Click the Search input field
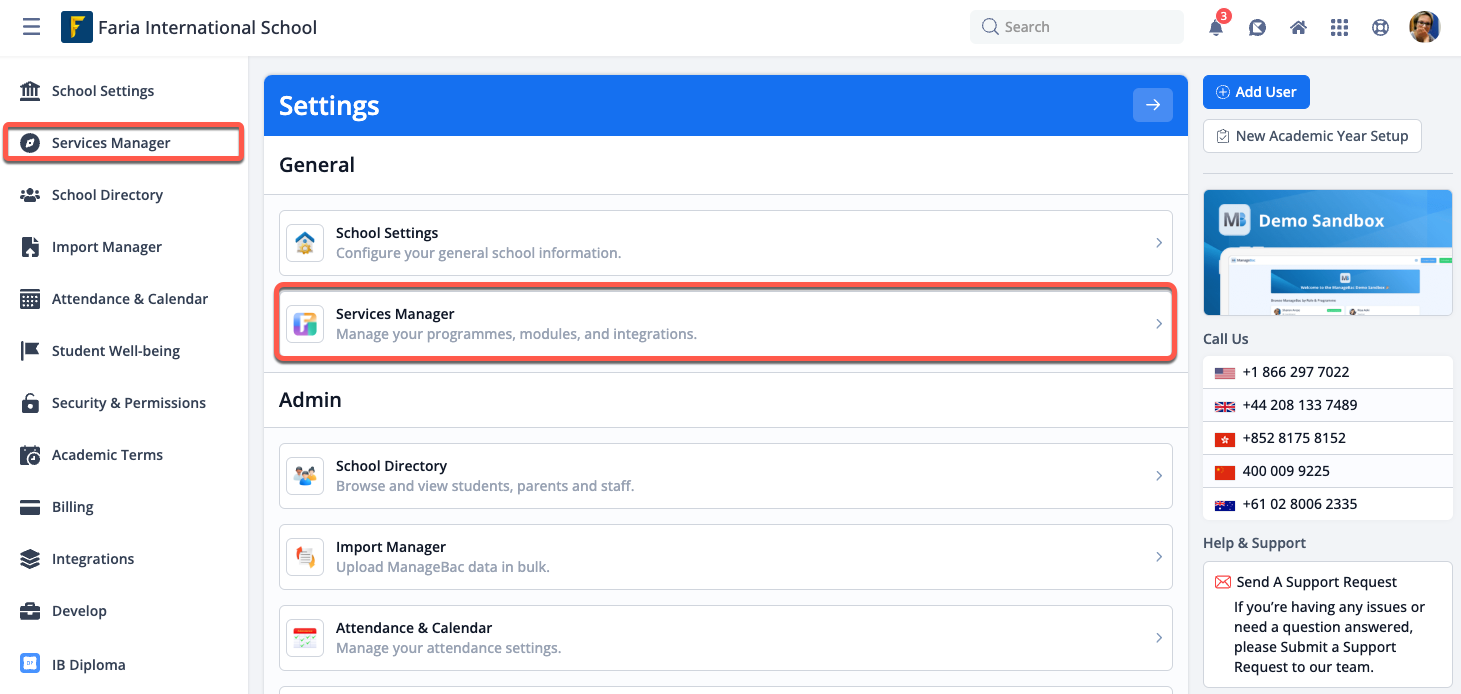This screenshot has width=1461, height=694. click(x=1077, y=27)
